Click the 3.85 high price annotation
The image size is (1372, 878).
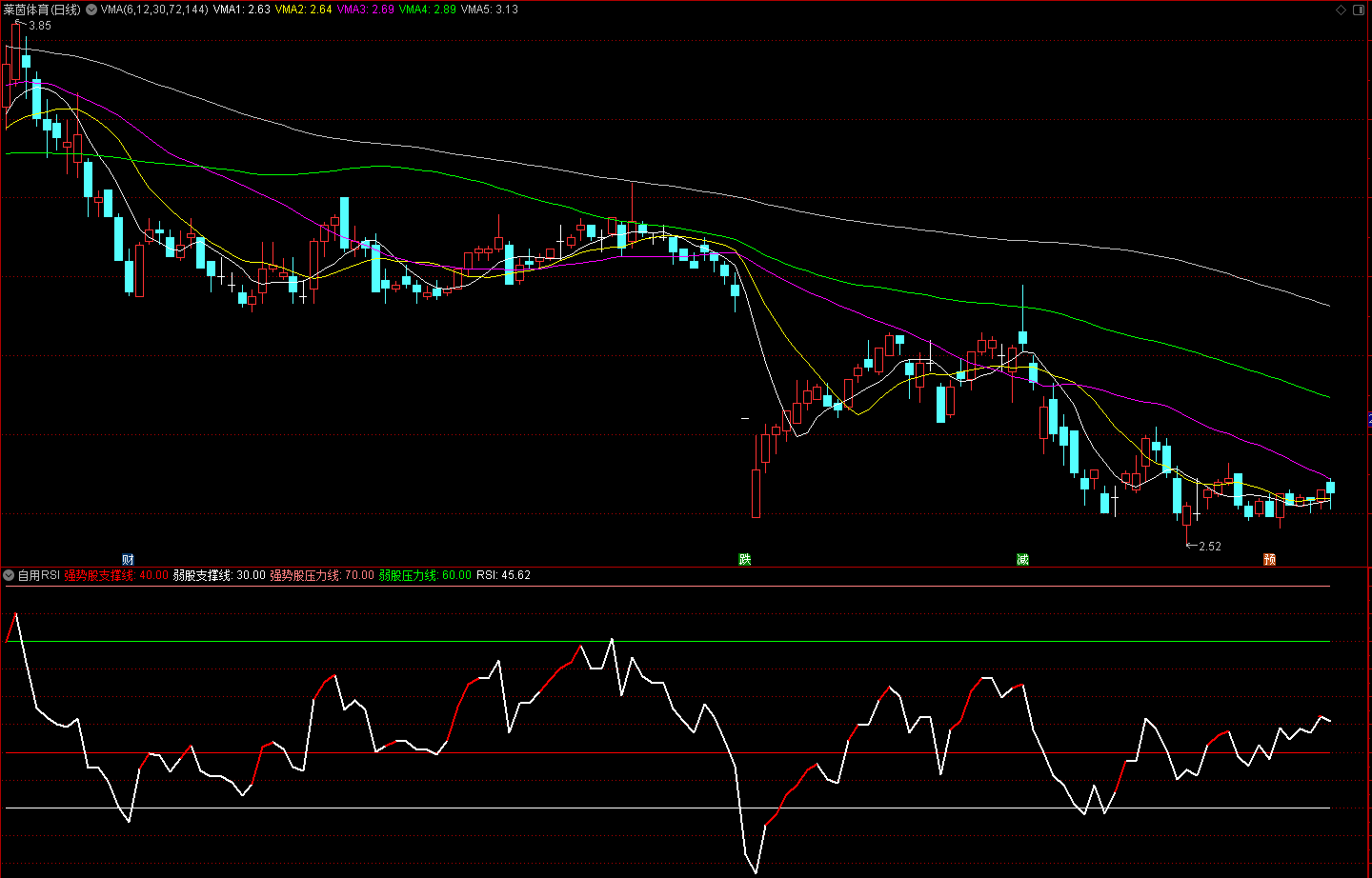coord(40,26)
